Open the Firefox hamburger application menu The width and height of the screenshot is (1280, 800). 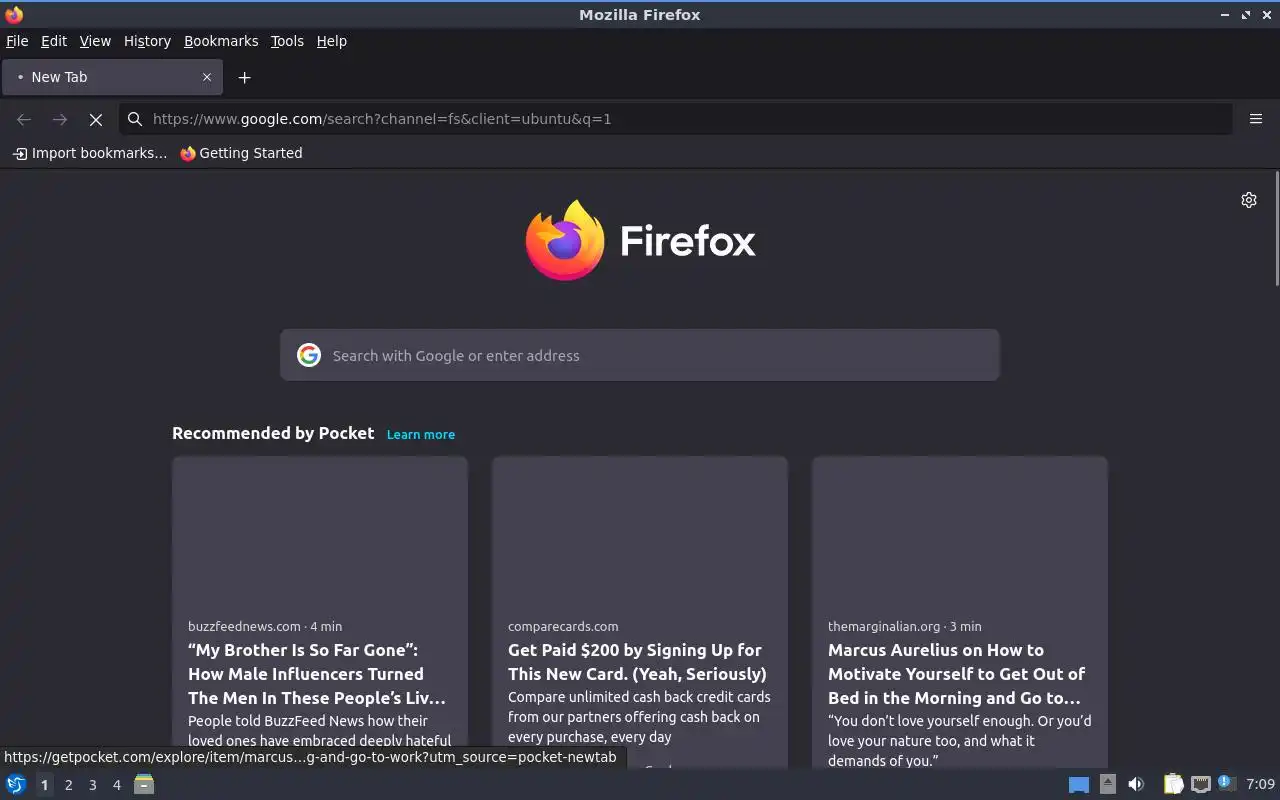click(x=1256, y=119)
